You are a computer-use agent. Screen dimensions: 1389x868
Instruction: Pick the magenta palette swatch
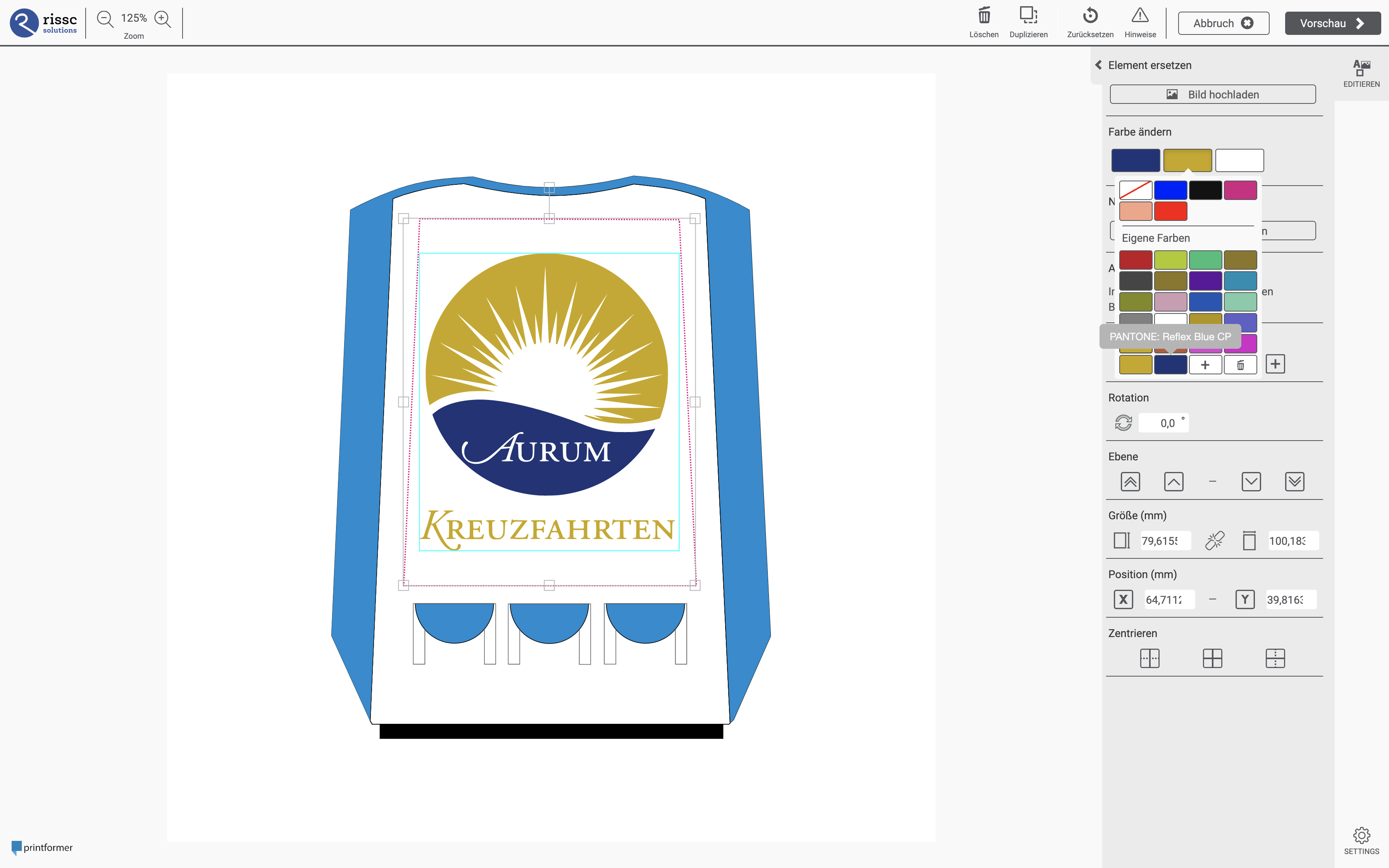tap(1240, 190)
